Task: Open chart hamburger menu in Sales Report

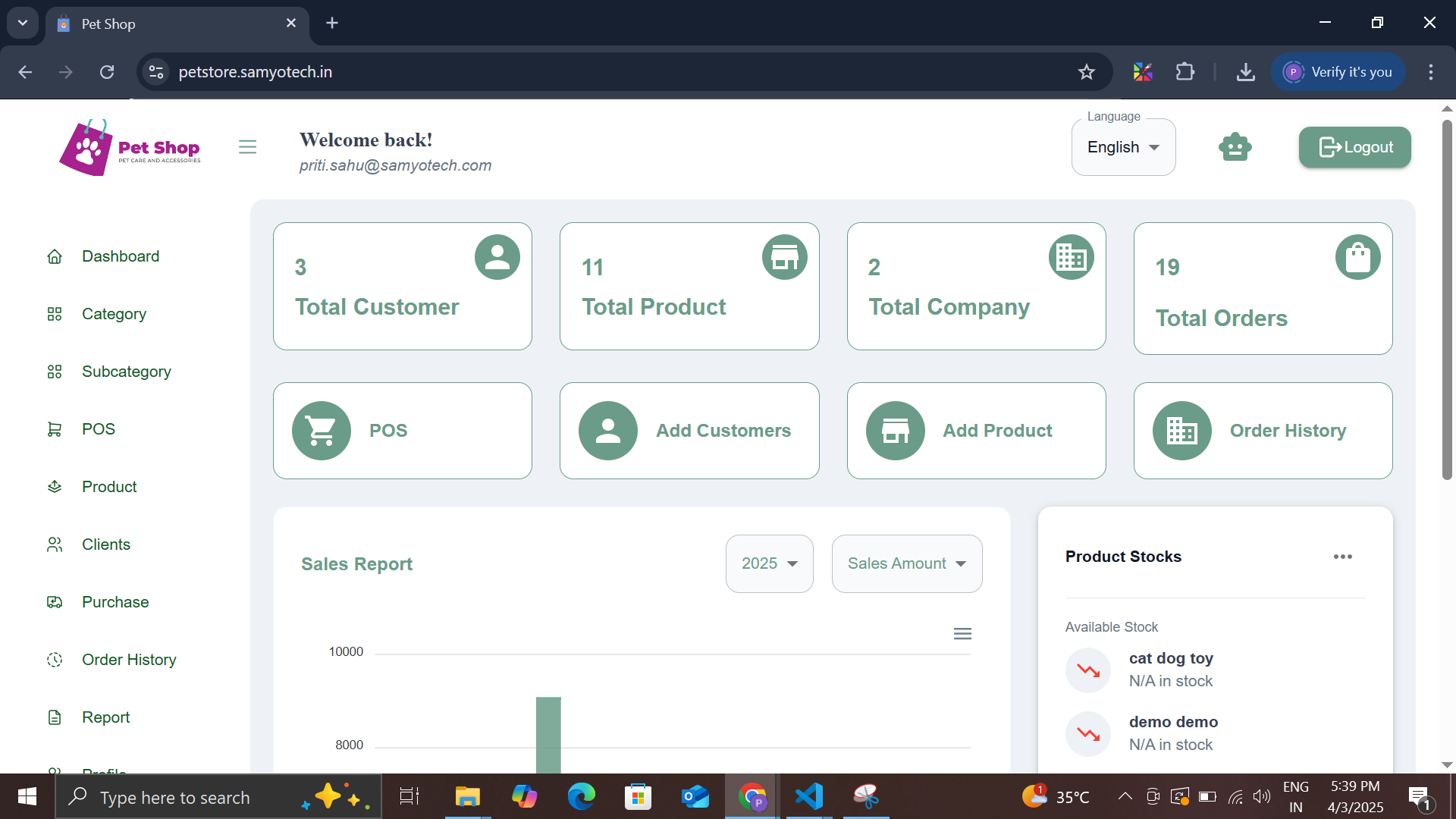Action: pos(962,634)
